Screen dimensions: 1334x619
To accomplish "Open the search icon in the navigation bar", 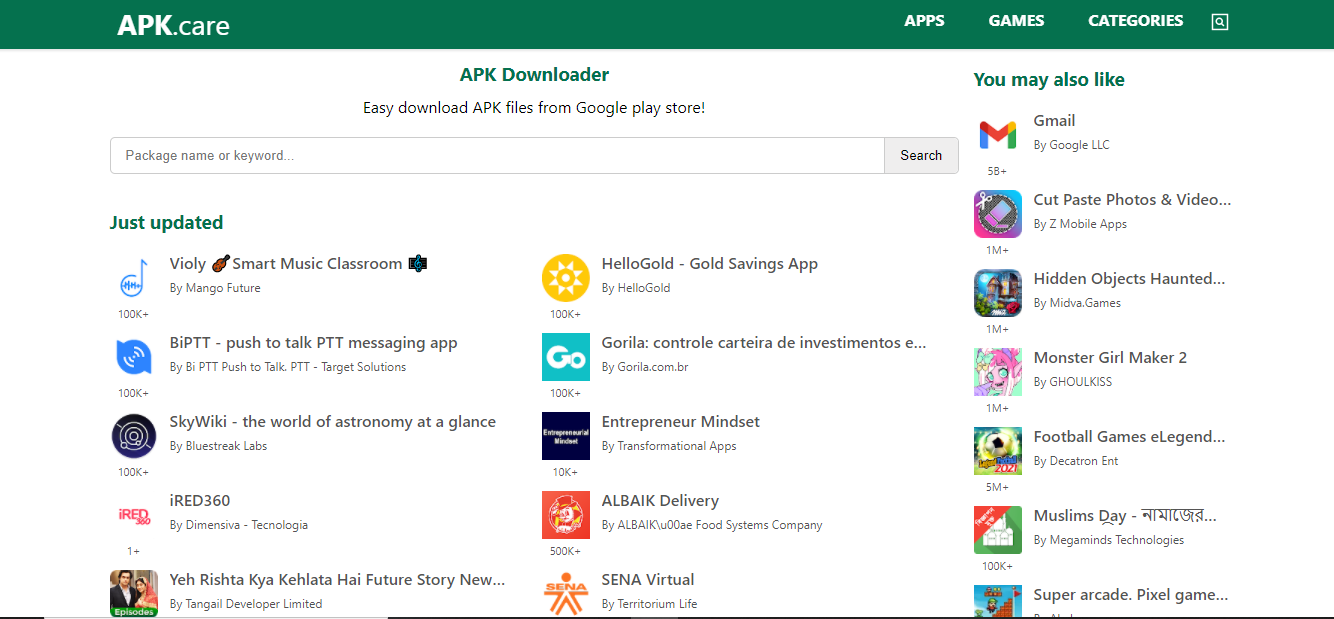I will pos(1219,21).
